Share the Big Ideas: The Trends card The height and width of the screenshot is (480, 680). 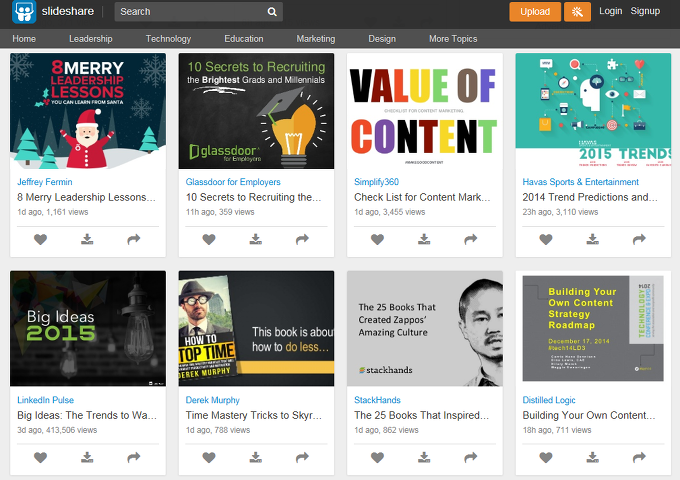[134, 457]
